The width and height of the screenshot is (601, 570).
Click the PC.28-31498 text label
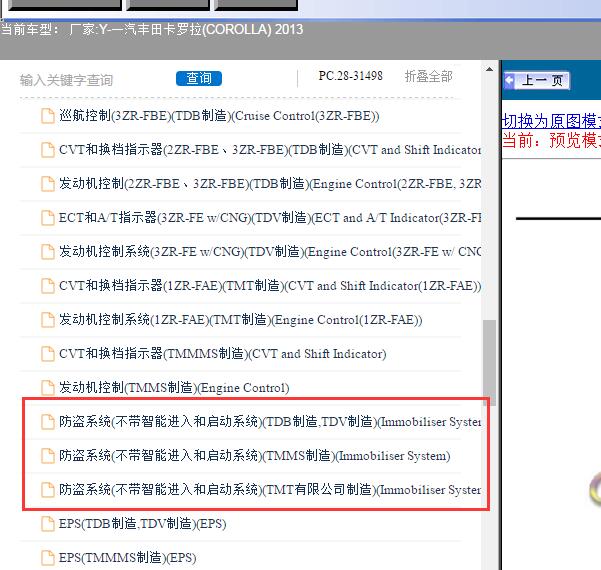click(350, 76)
